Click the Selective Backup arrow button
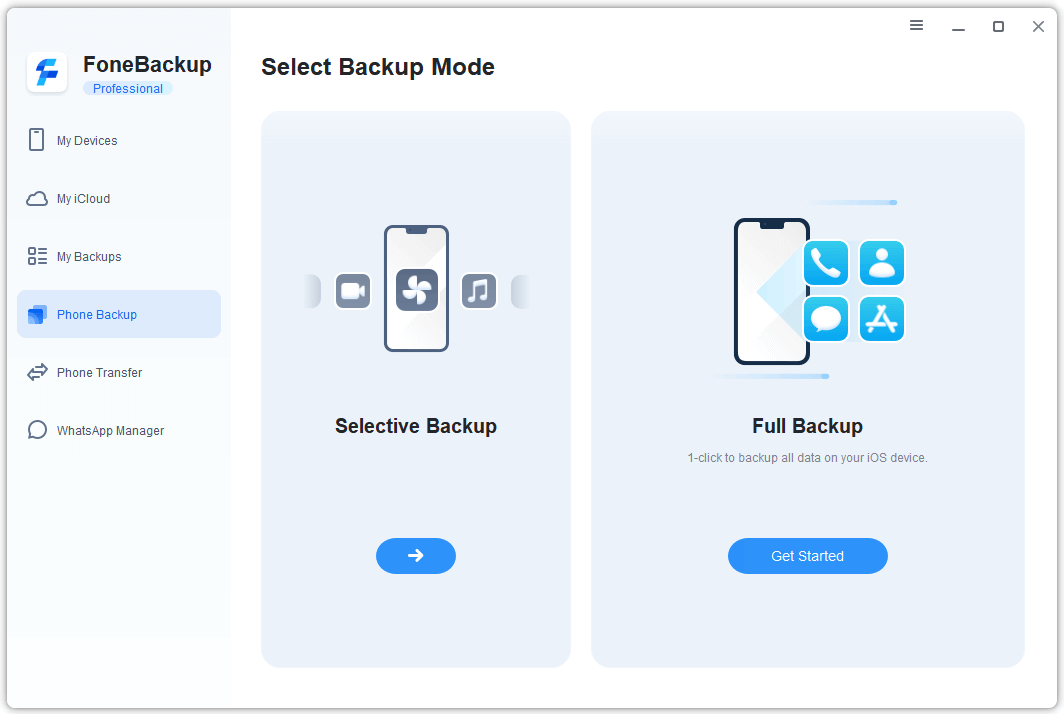Image resolution: width=1064 pixels, height=714 pixels. point(416,556)
